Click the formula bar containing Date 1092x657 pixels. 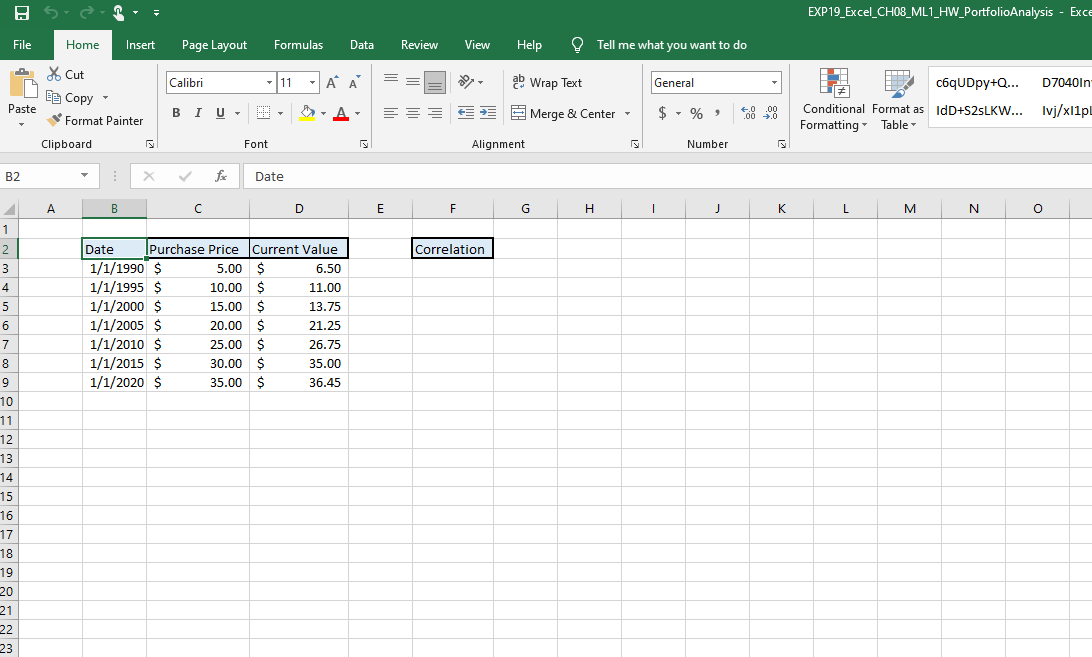tap(666, 176)
